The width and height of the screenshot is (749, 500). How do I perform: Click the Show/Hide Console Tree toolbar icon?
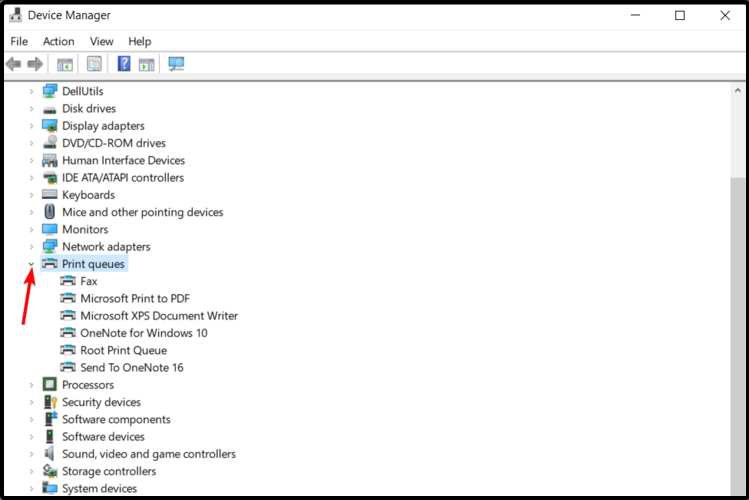click(64, 64)
